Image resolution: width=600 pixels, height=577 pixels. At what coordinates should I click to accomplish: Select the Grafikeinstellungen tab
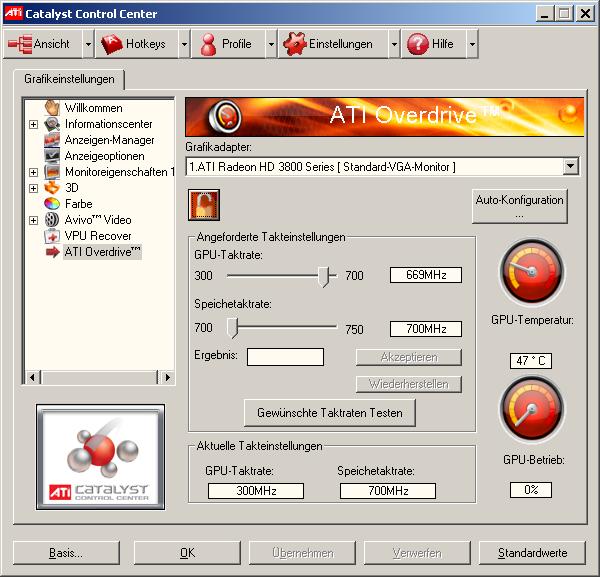click(x=69, y=79)
